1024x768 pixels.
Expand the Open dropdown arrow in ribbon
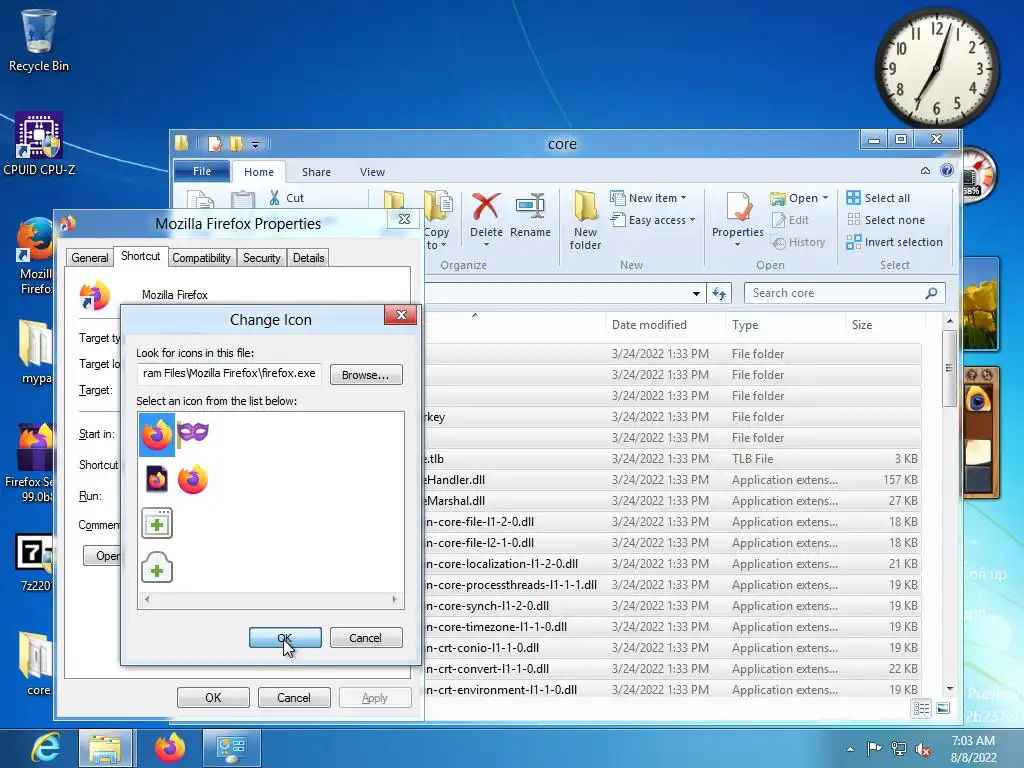point(825,198)
